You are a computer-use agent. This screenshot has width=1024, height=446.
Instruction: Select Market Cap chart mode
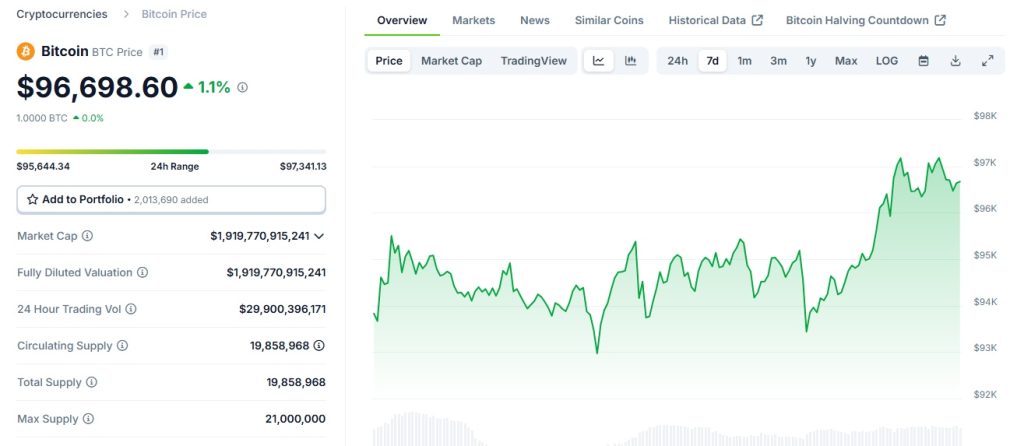coord(451,61)
